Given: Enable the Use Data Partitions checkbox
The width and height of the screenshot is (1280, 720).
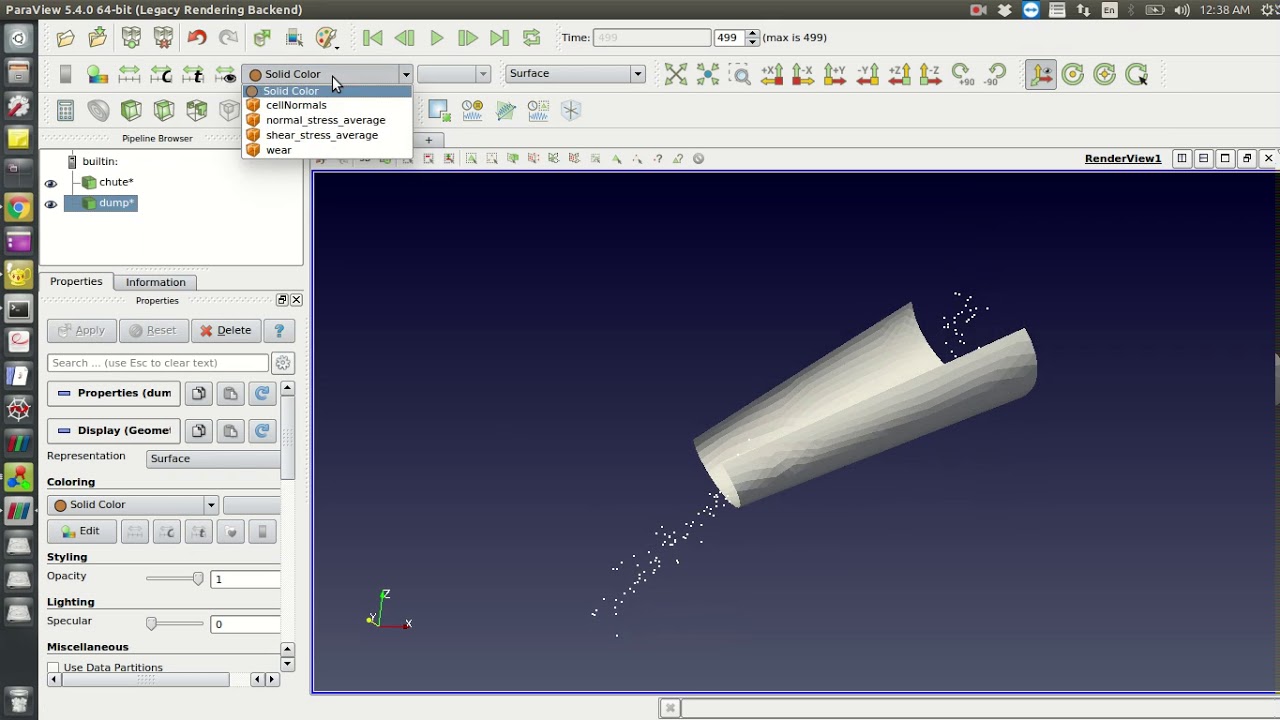Looking at the screenshot, I should pos(54,668).
